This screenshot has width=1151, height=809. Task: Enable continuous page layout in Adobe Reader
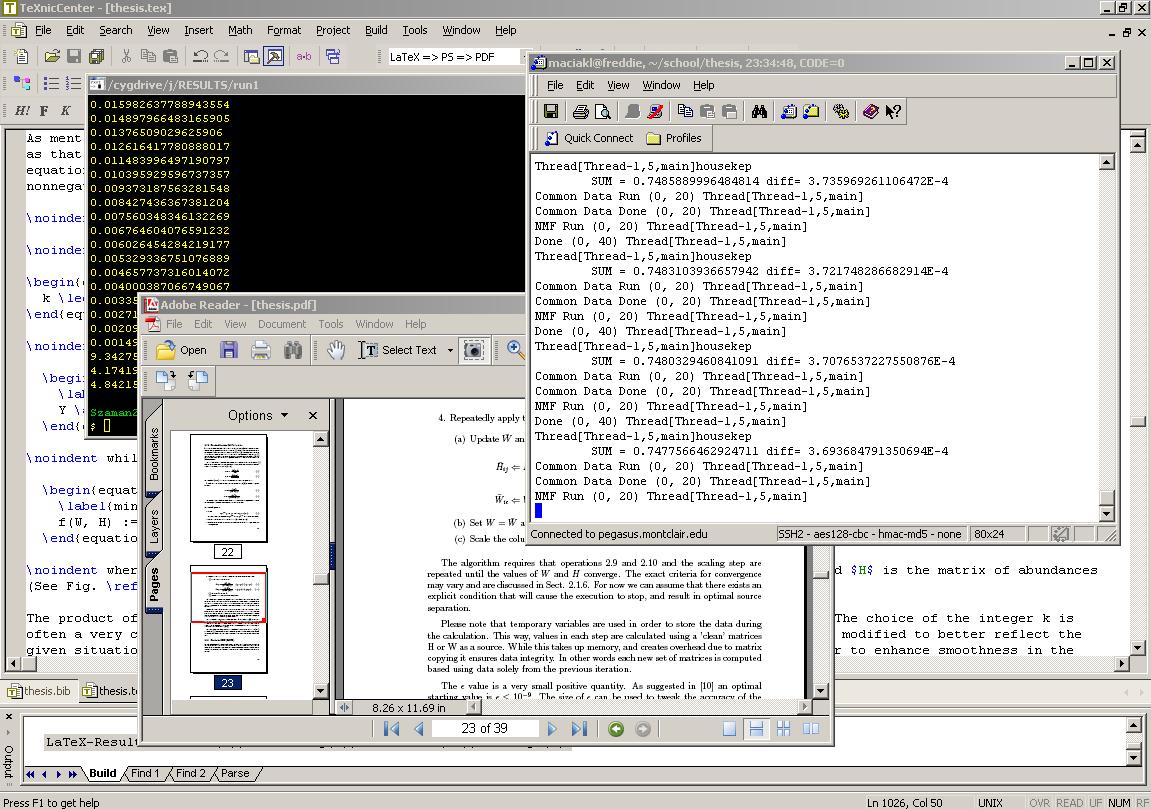coord(756,729)
